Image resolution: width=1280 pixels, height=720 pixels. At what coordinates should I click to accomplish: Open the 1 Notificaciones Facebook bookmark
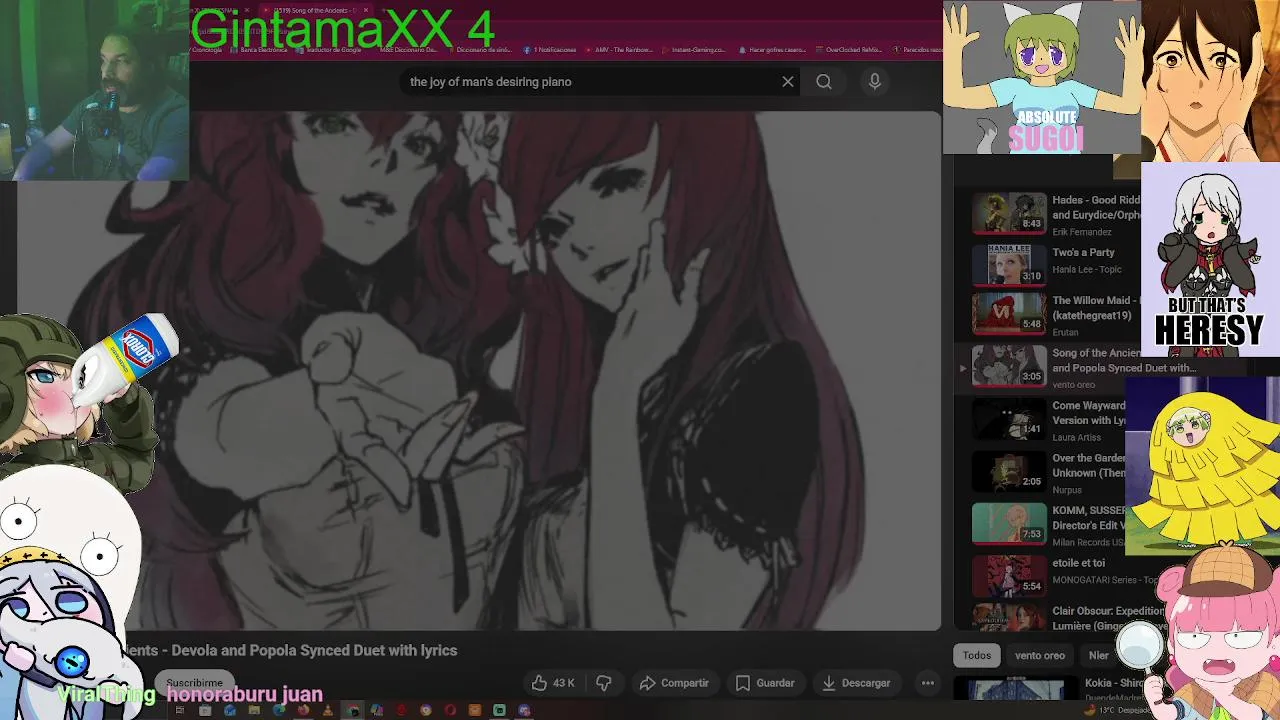pyautogui.click(x=550, y=50)
